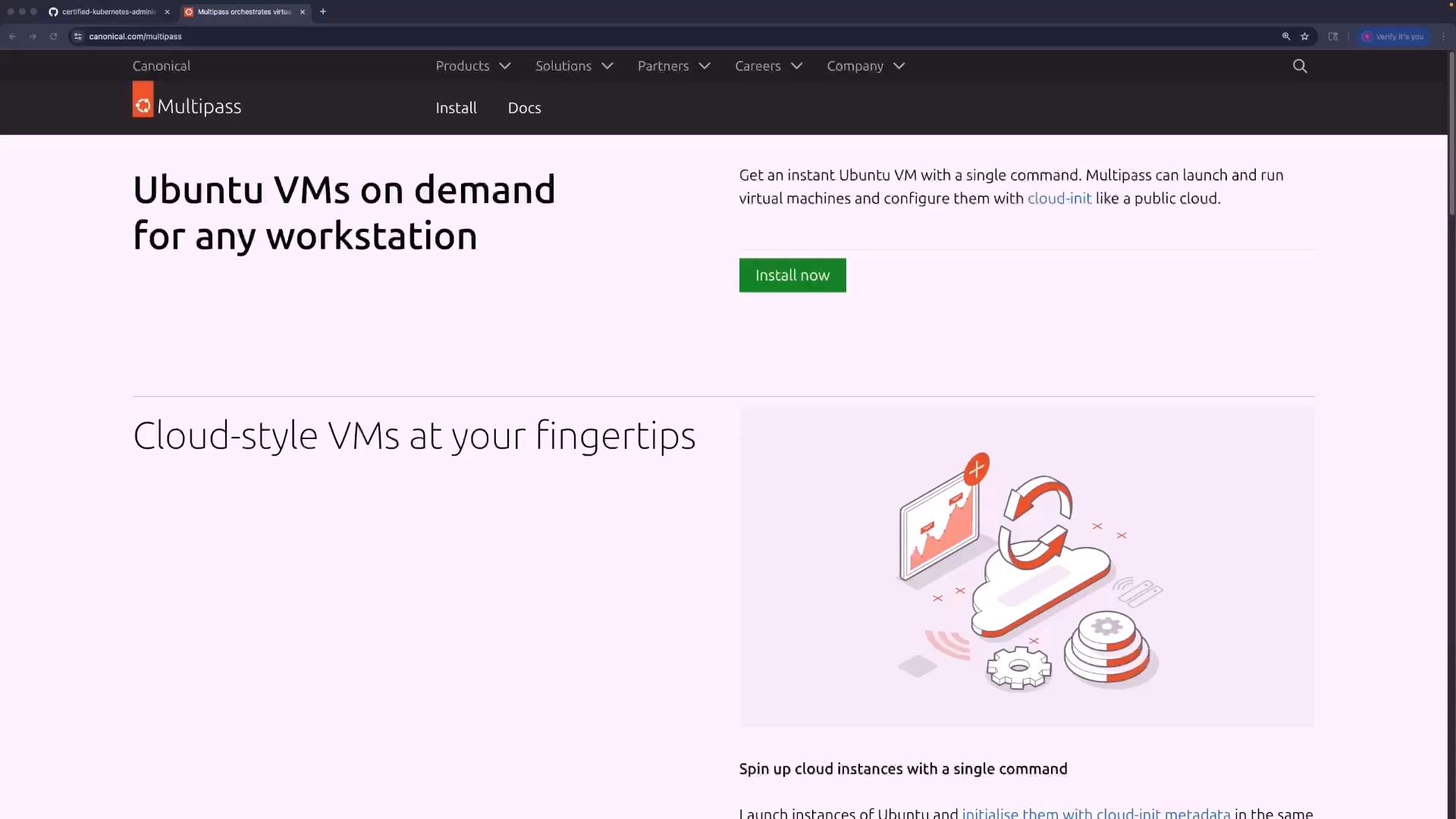Click the Multipass title text link
The height and width of the screenshot is (819, 1456).
(199, 106)
